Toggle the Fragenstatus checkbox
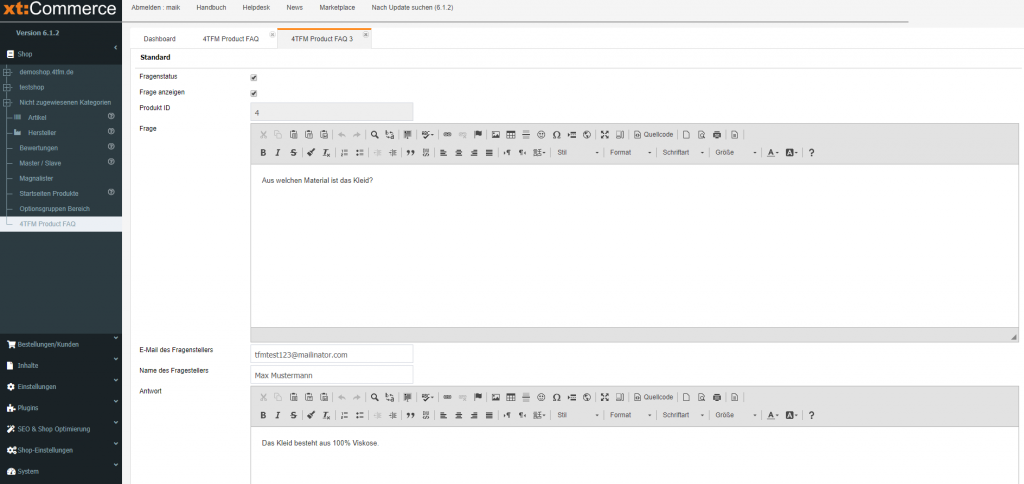This screenshot has height=484, width=1024. coord(254,77)
